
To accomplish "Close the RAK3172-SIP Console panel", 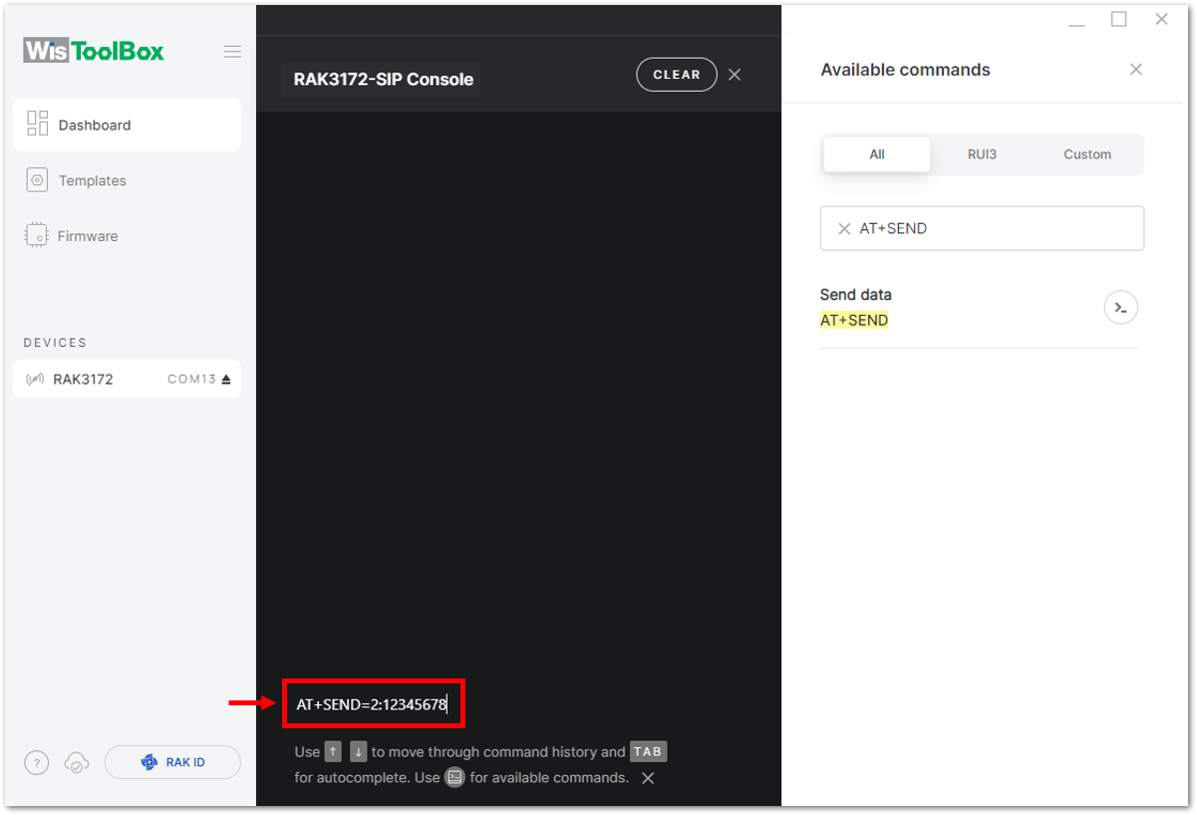I will point(734,75).
